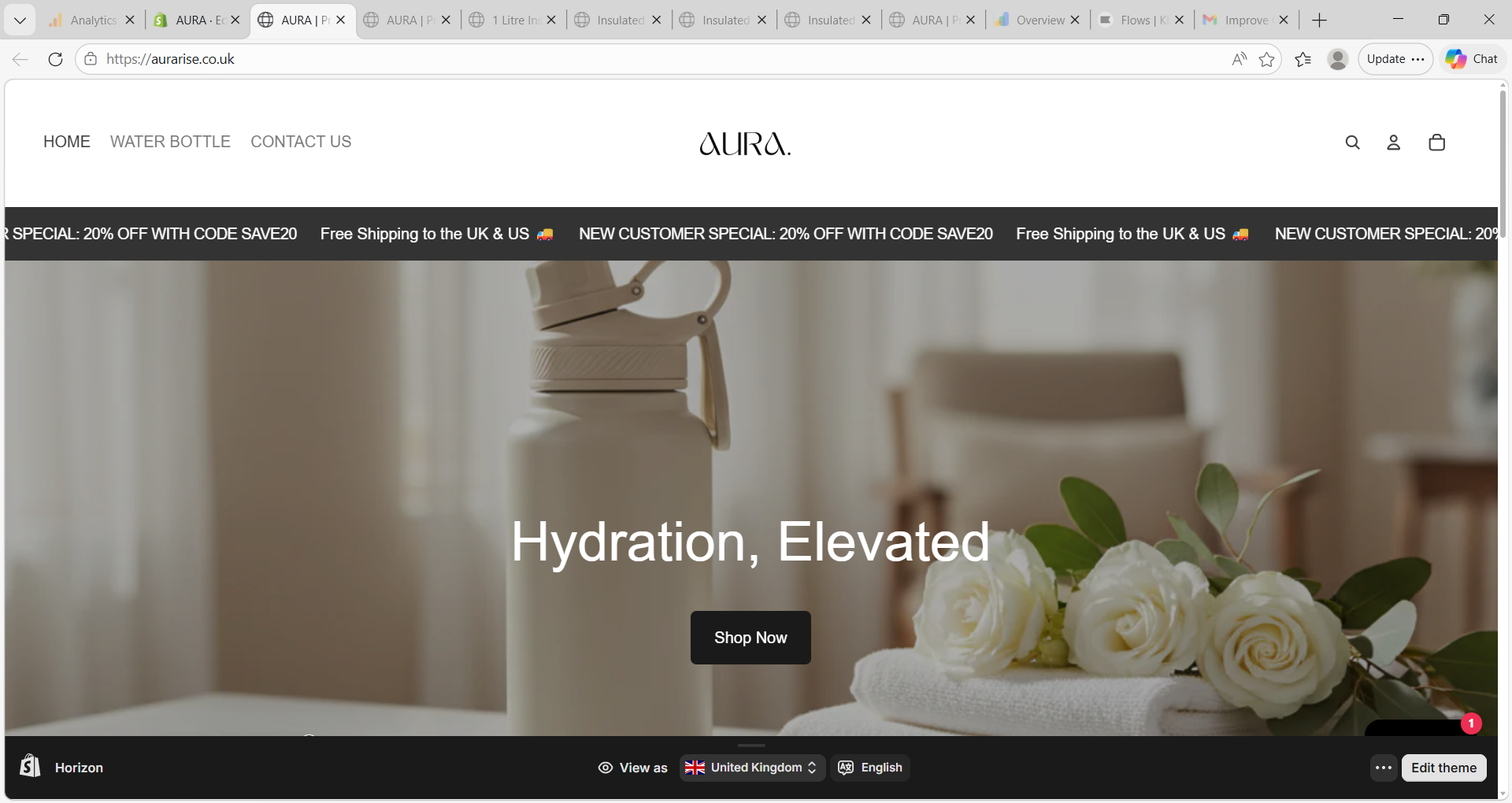Toggle the View as eye option
The height and width of the screenshot is (803, 1512).
pyautogui.click(x=632, y=768)
